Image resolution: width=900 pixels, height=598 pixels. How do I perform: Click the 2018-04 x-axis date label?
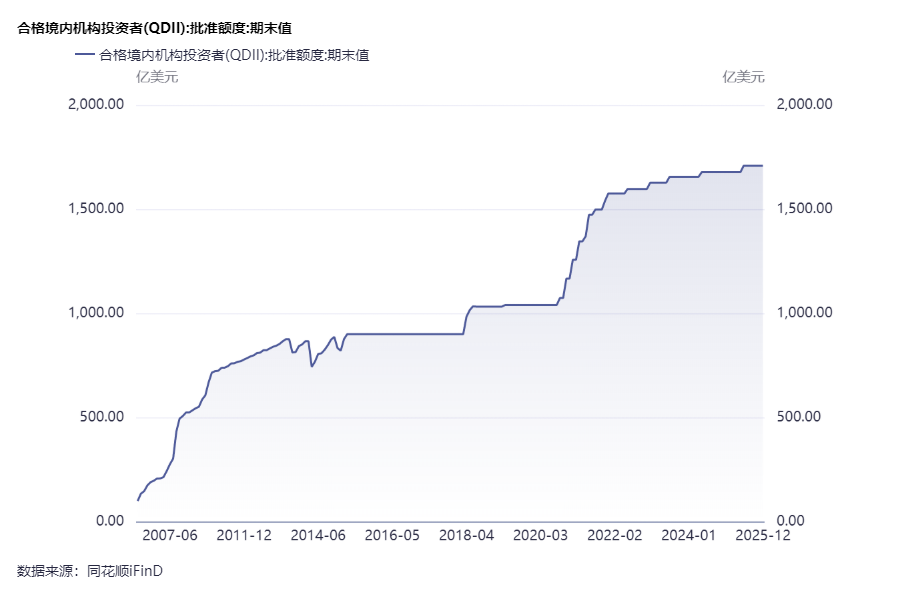click(x=467, y=536)
